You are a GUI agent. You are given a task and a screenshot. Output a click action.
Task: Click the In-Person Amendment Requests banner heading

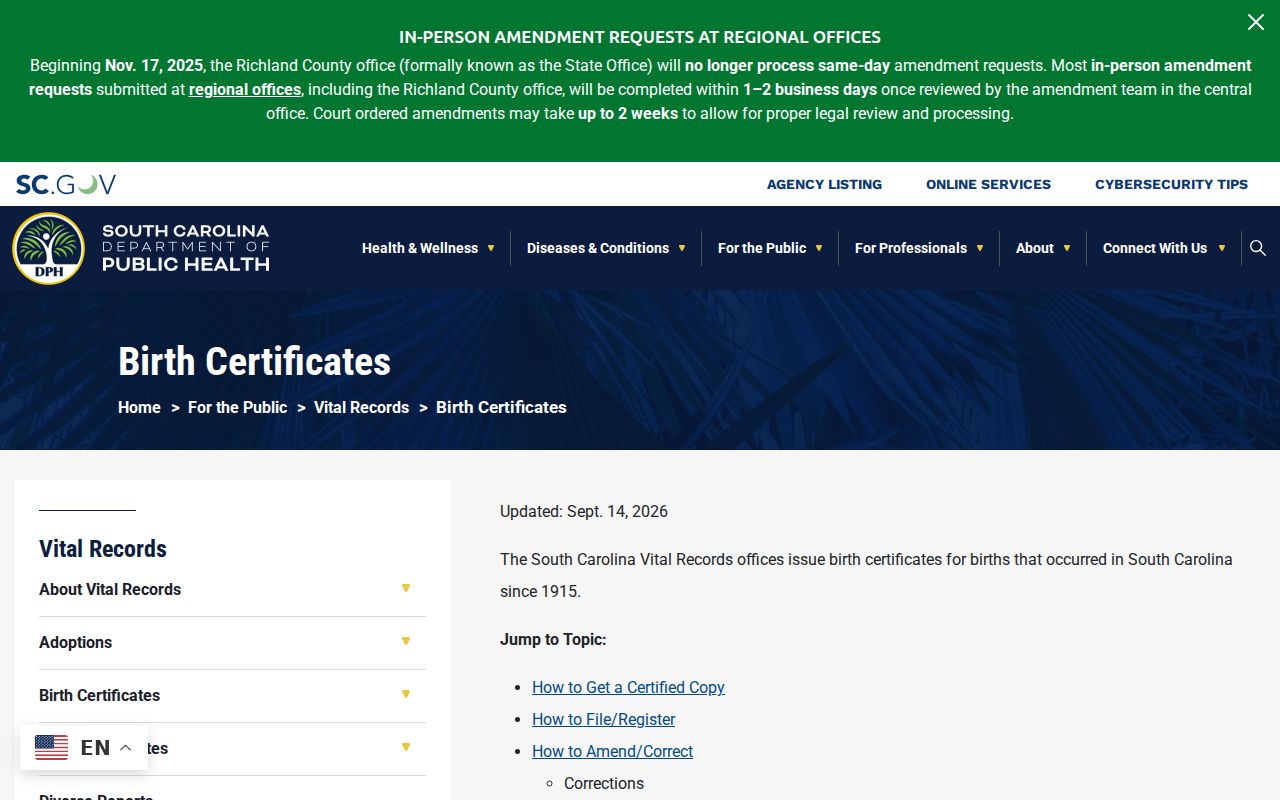point(640,37)
